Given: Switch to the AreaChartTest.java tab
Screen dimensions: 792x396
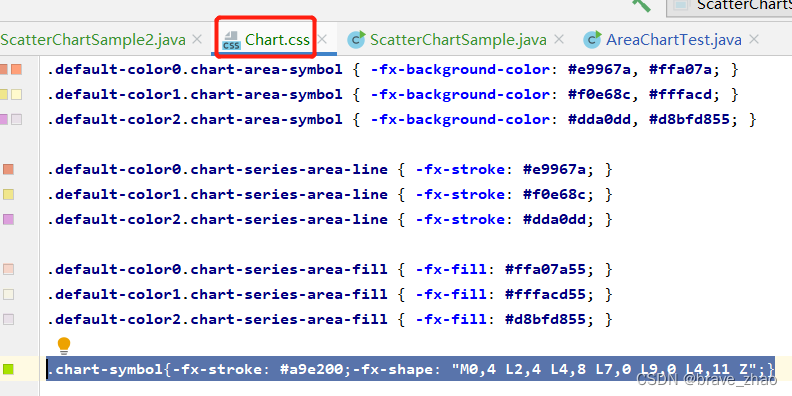Looking at the screenshot, I should (674, 40).
